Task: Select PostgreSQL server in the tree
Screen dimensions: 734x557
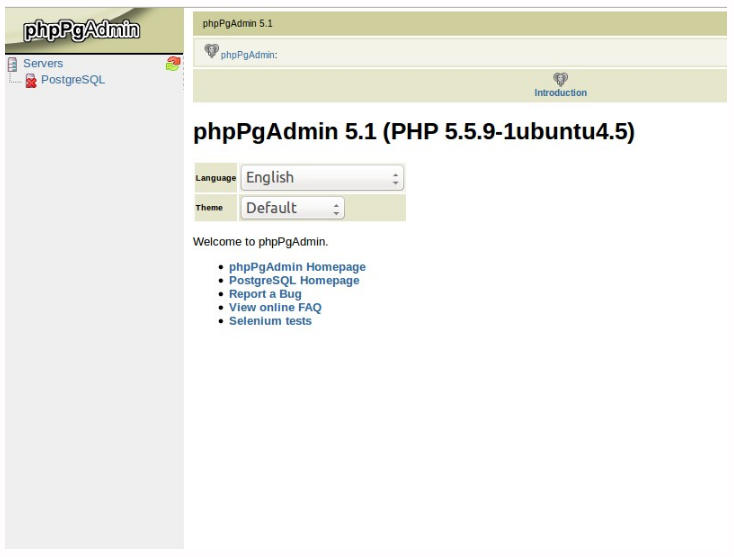Action: (x=73, y=80)
